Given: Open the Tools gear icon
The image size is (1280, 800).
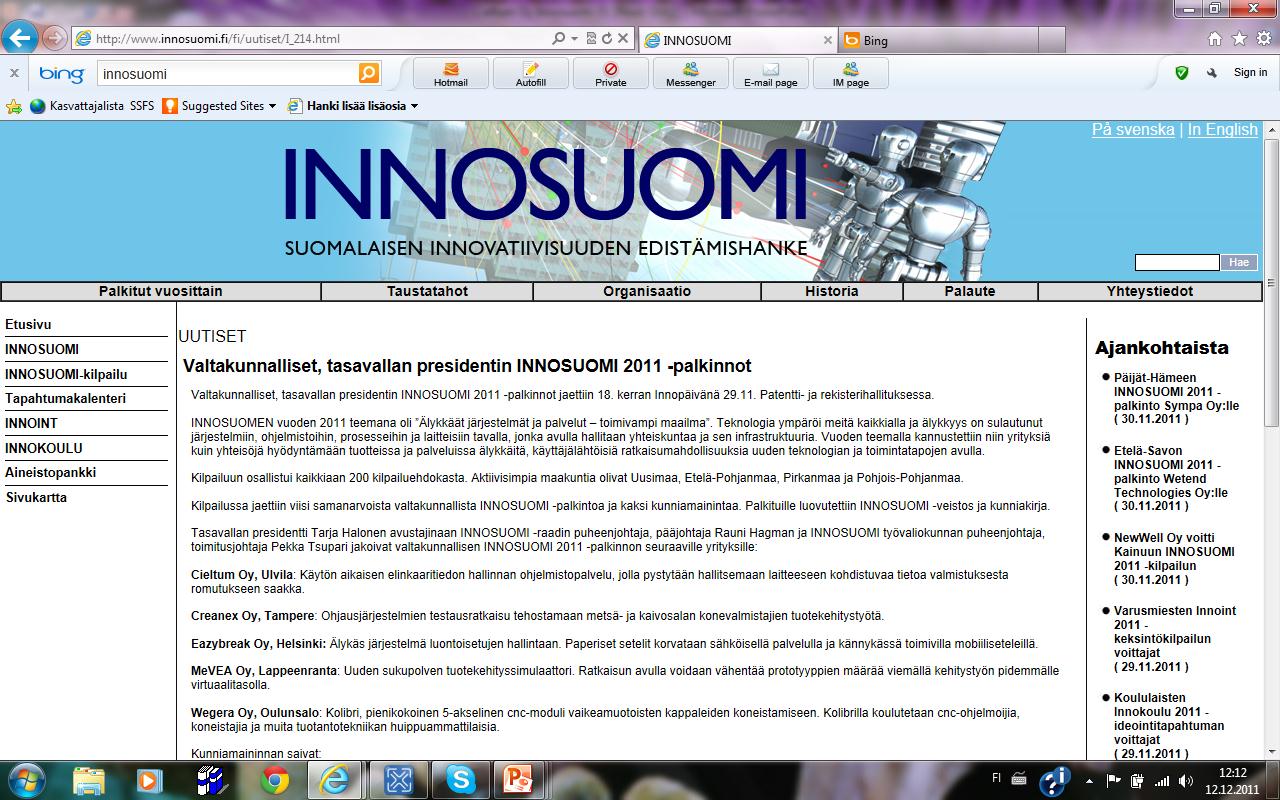Looking at the screenshot, I should [1262, 39].
